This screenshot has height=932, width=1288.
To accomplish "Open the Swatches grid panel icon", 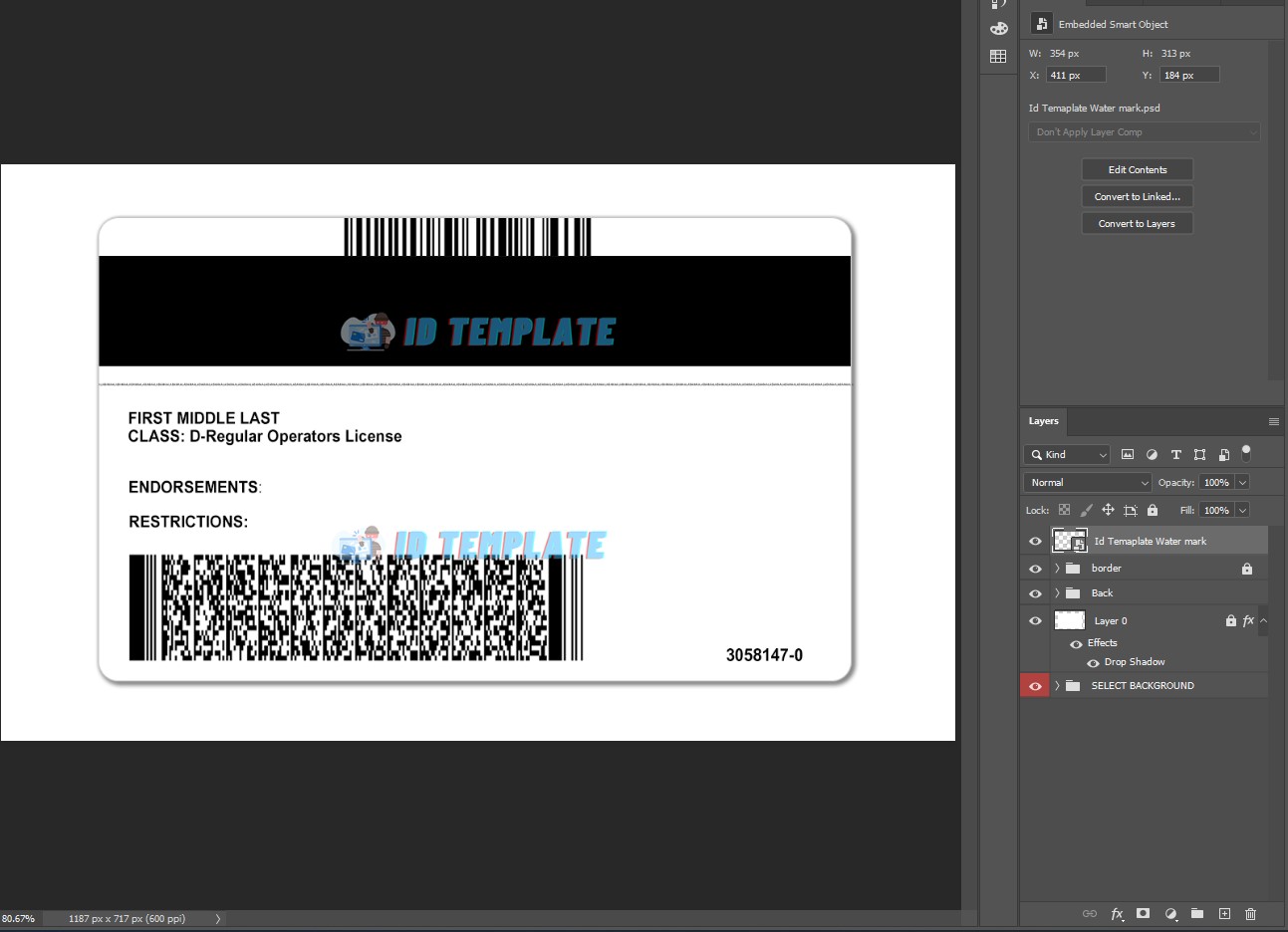I will point(998,57).
